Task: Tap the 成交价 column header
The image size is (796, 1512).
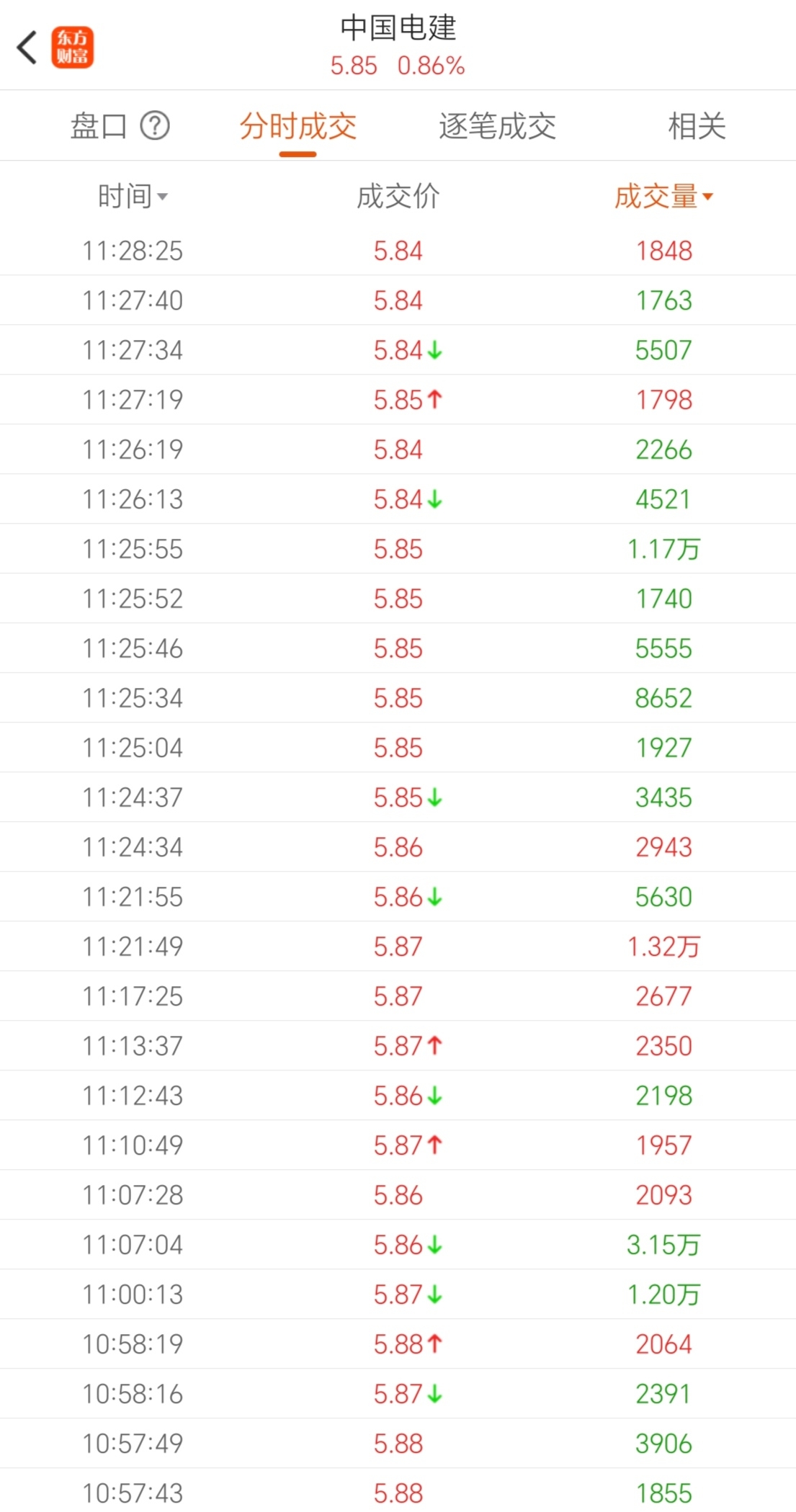Action: coord(398,197)
